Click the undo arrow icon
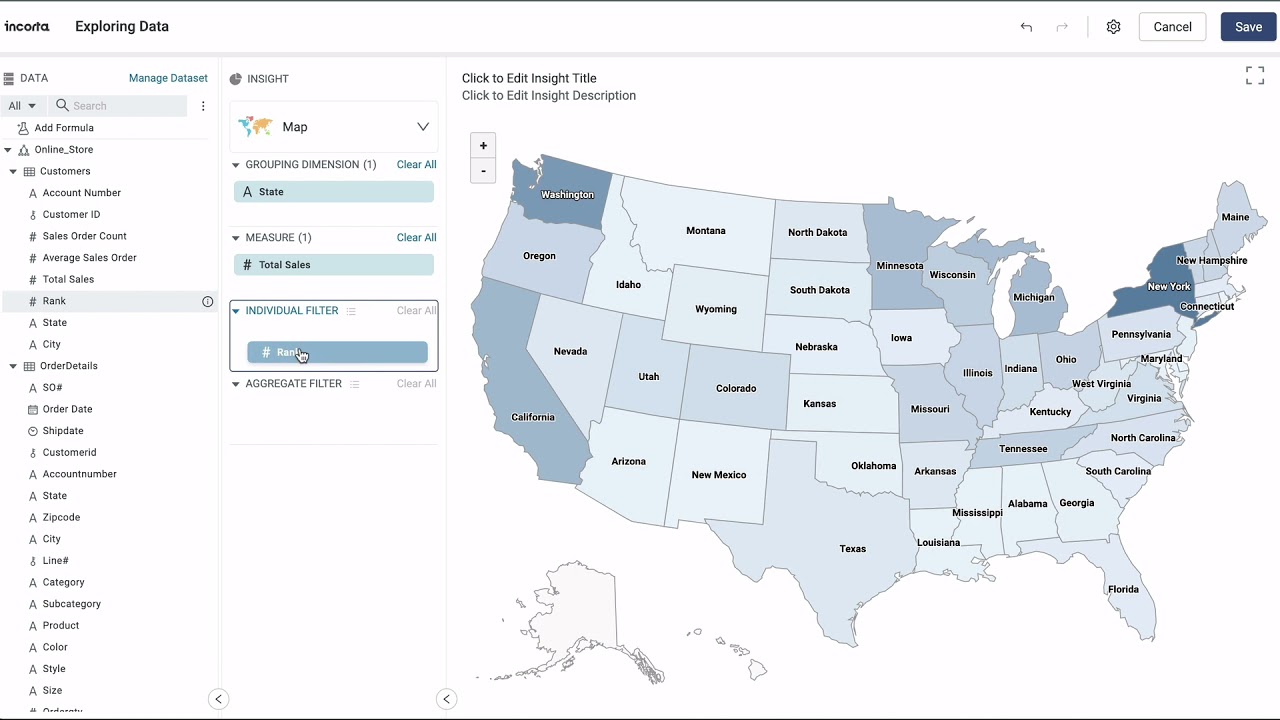This screenshot has width=1280, height=720. pos(1026,27)
